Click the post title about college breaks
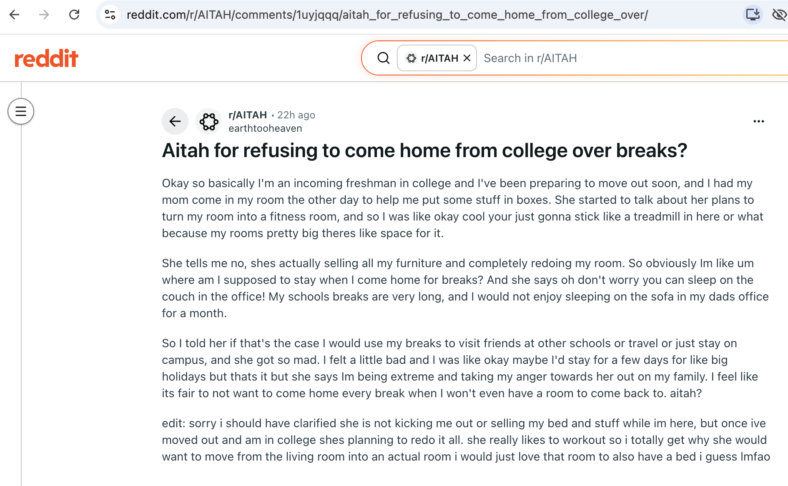This screenshot has height=486, width=788. coord(424,150)
